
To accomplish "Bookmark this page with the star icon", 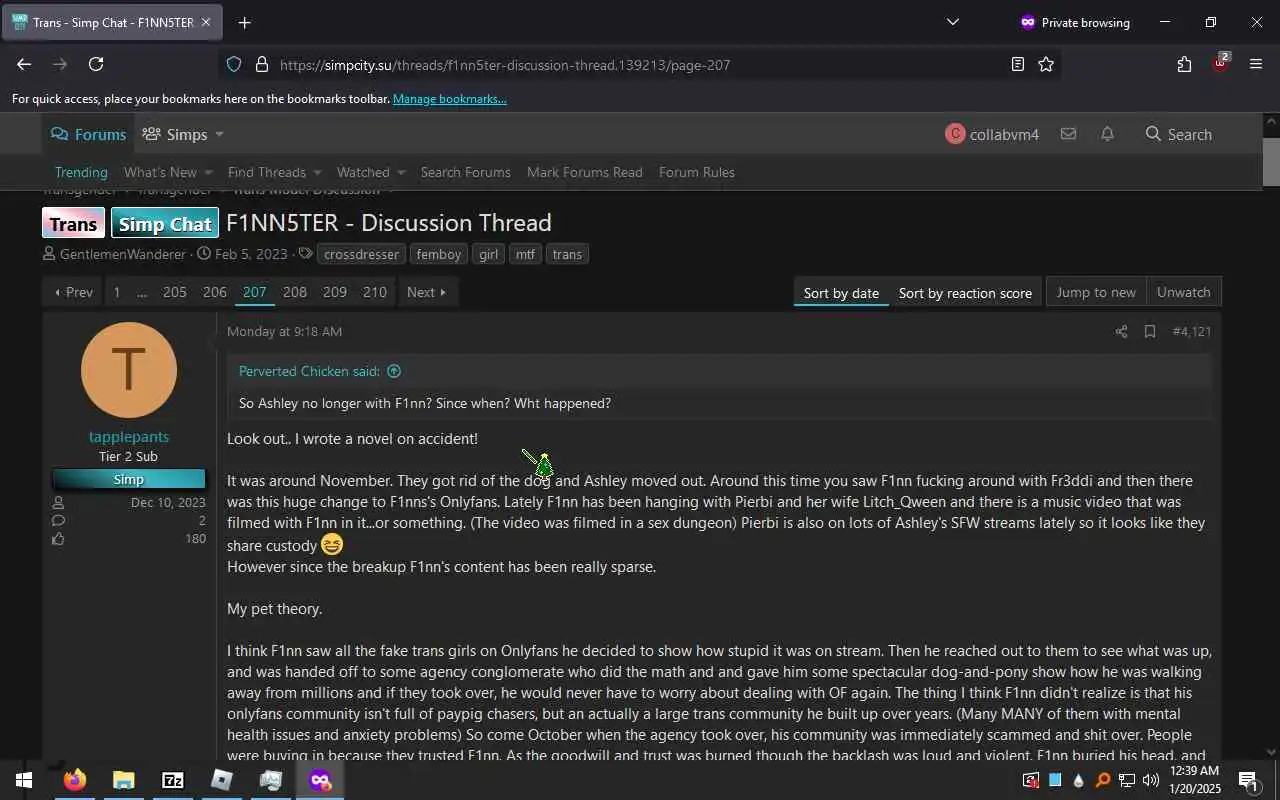I will tap(1046, 64).
